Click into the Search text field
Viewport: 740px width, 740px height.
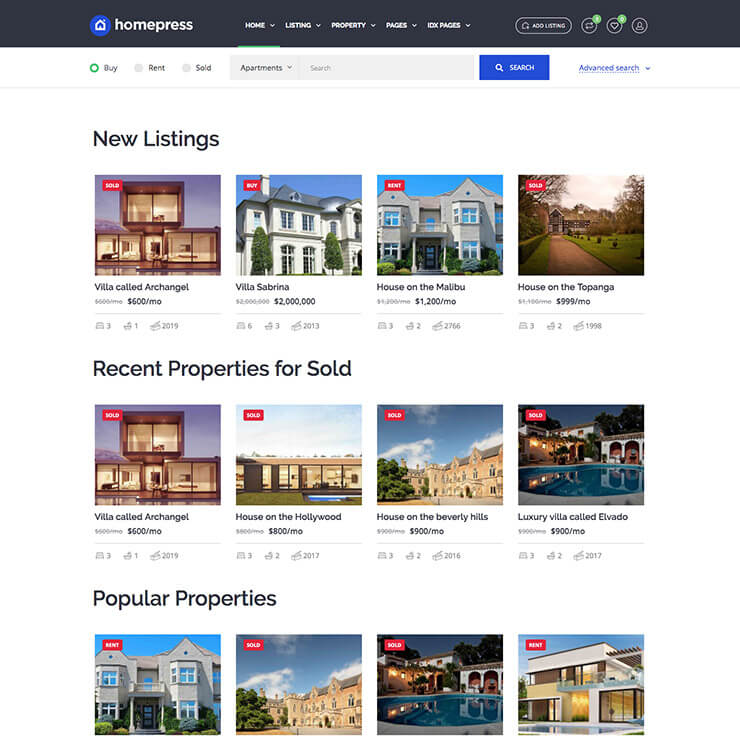pyautogui.click(x=387, y=68)
